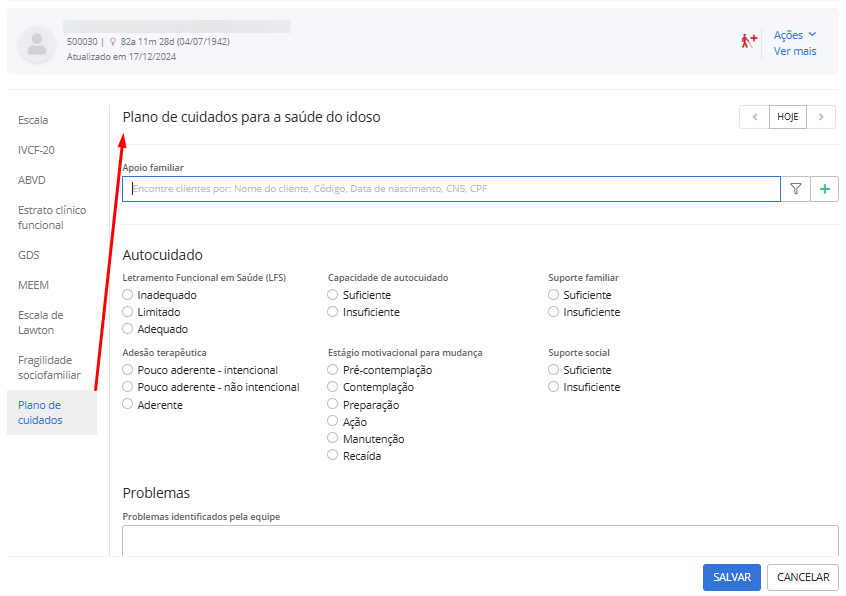846x596 pixels.
Task: Go to previous date arrow
Action: [754, 117]
